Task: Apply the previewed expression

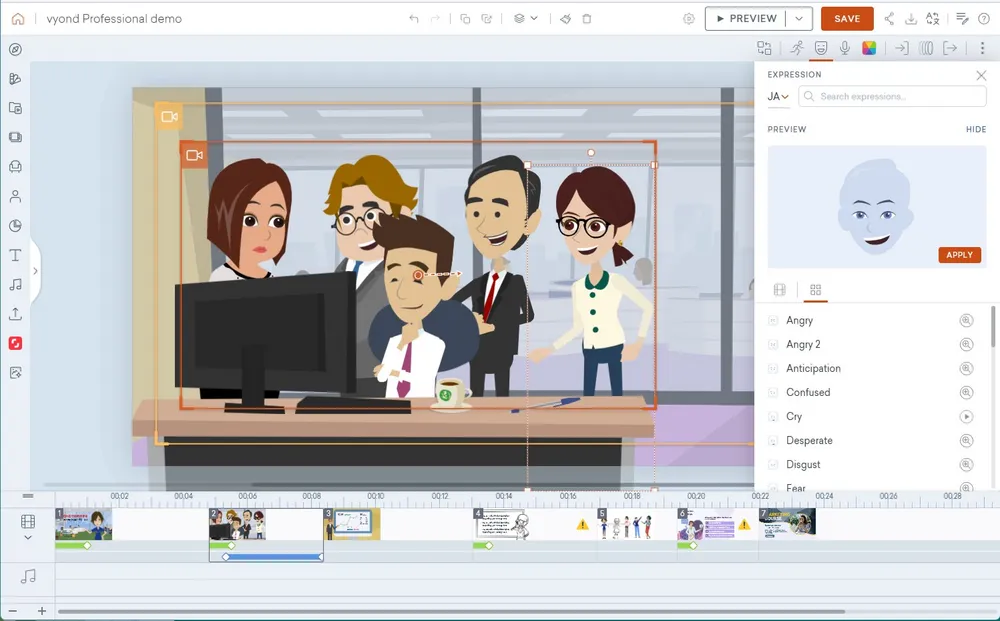Action: click(x=959, y=255)
